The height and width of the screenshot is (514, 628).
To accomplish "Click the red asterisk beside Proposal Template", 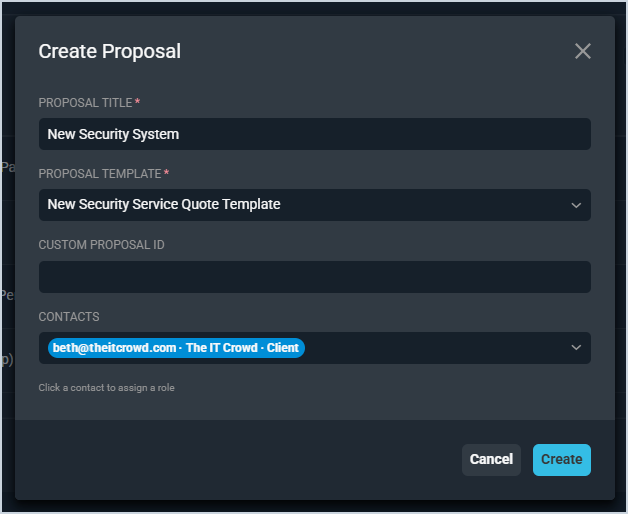I will point(166,173).
